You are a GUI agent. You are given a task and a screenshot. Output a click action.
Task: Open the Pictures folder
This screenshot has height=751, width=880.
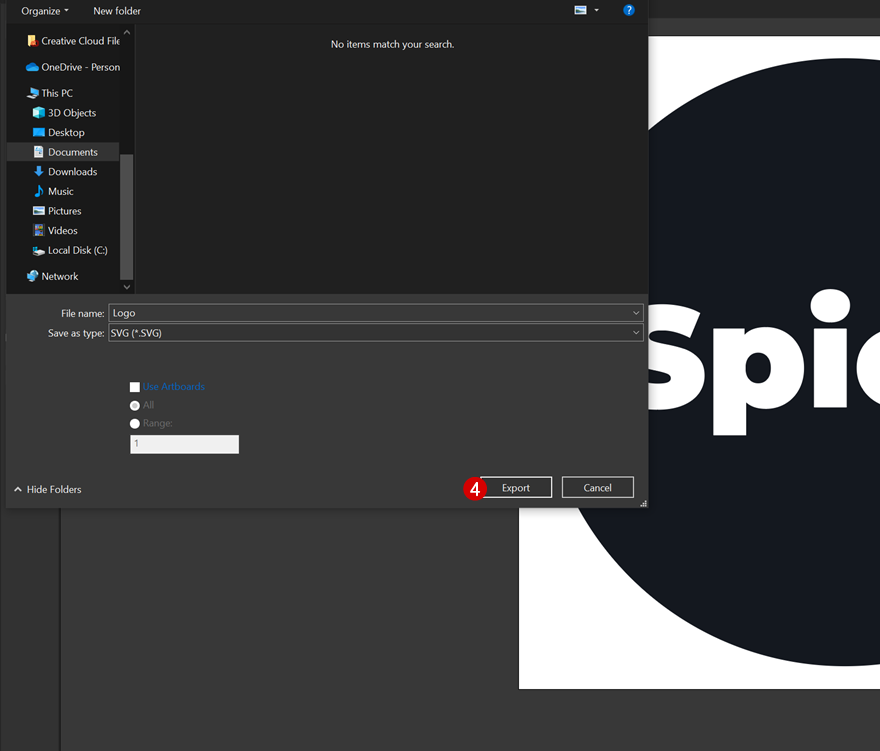[64, 210]
